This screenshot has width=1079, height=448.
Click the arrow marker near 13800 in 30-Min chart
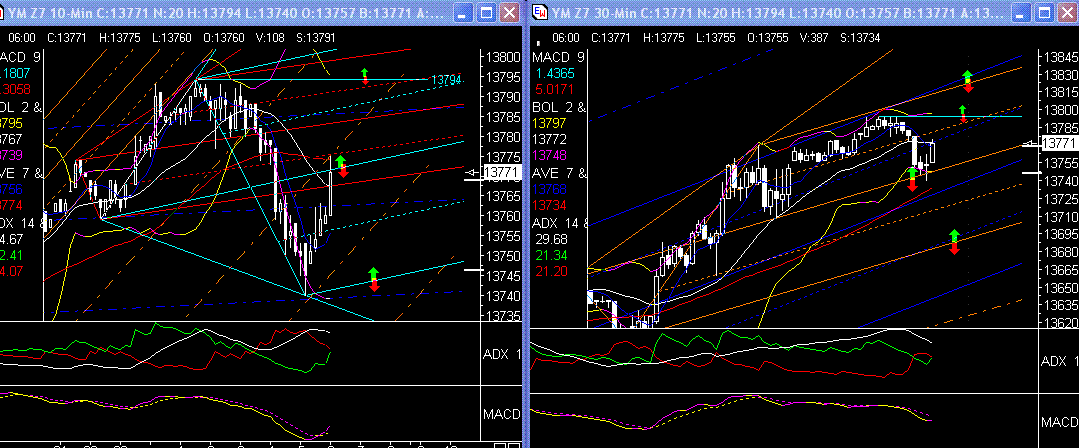pyautogui.click(x=962, y=113)
